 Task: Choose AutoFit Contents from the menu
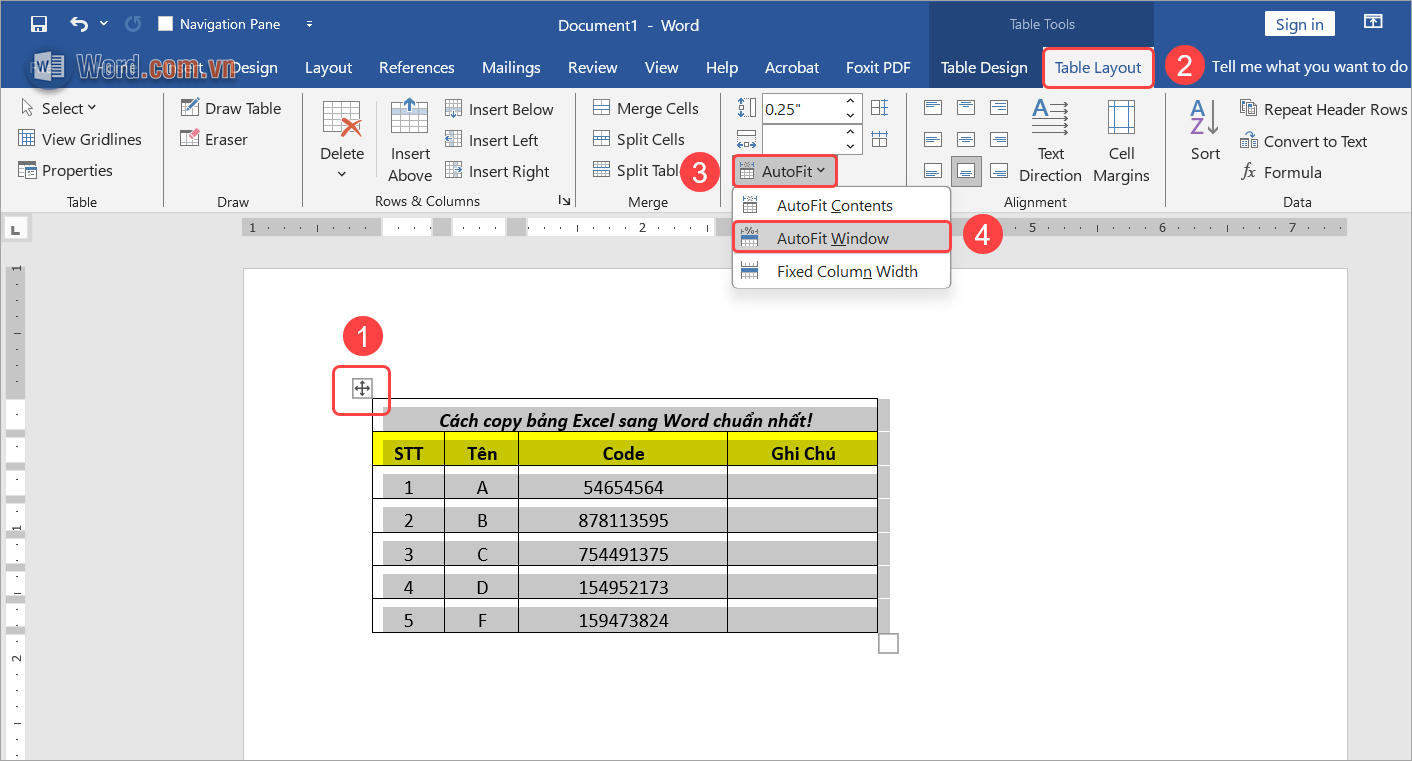[x=841, y=205]
